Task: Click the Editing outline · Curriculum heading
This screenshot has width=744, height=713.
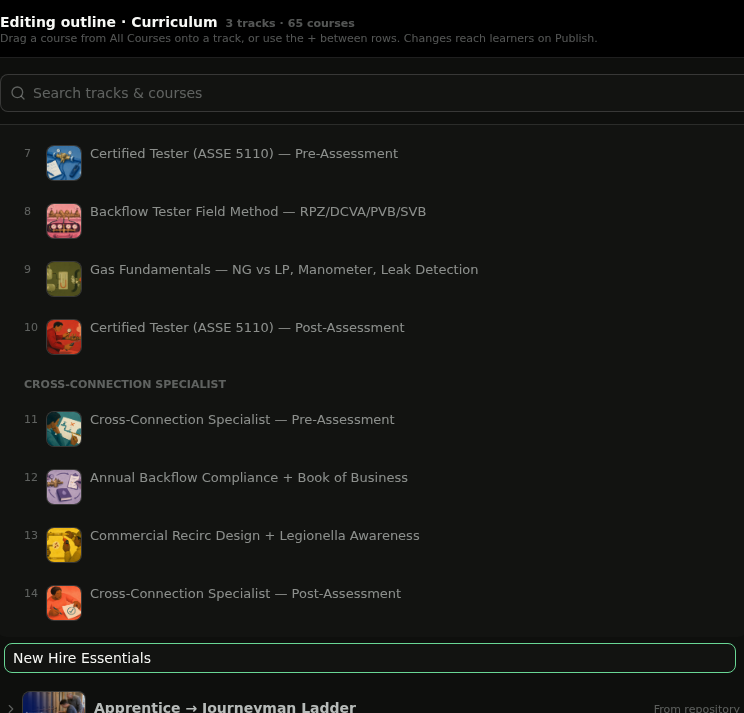Action: click(109, 22)
